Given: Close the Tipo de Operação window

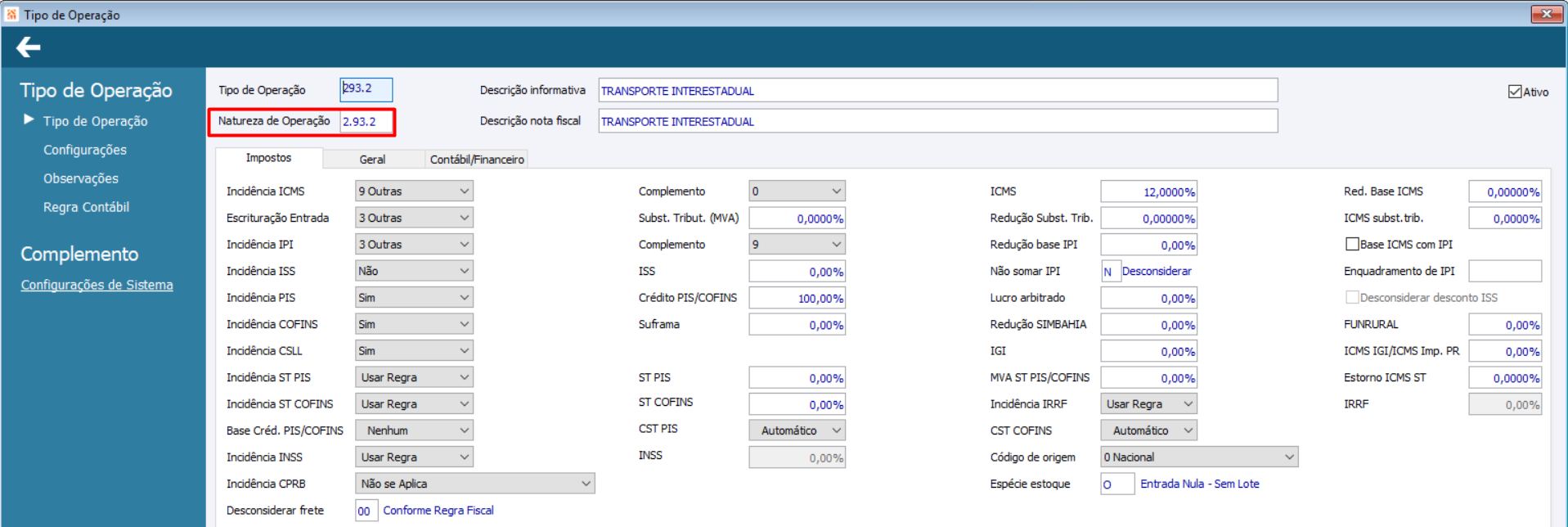Looking at the screenshot, I should [x=1546, y=14].
